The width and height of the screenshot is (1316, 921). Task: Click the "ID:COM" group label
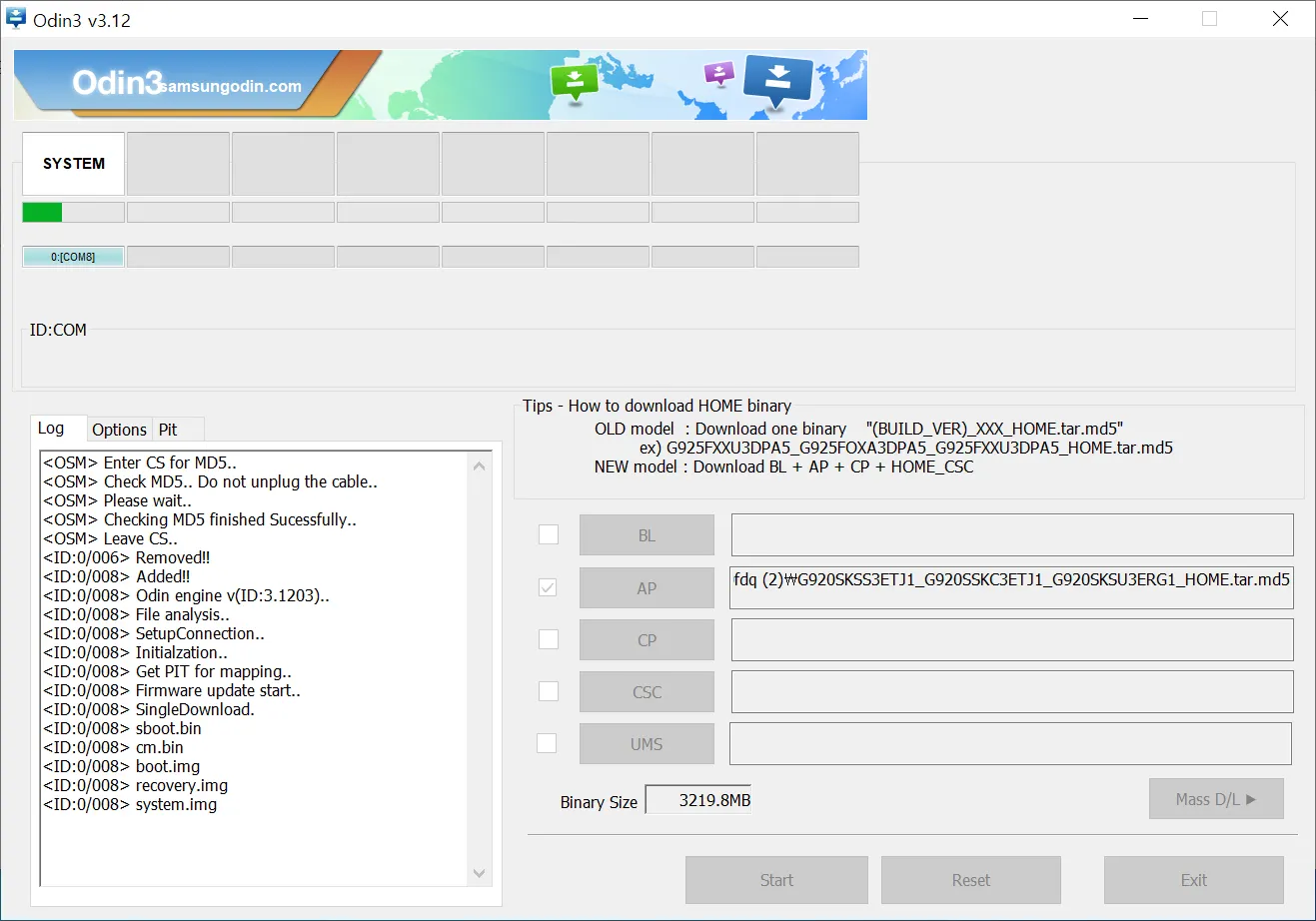(58, 330)
